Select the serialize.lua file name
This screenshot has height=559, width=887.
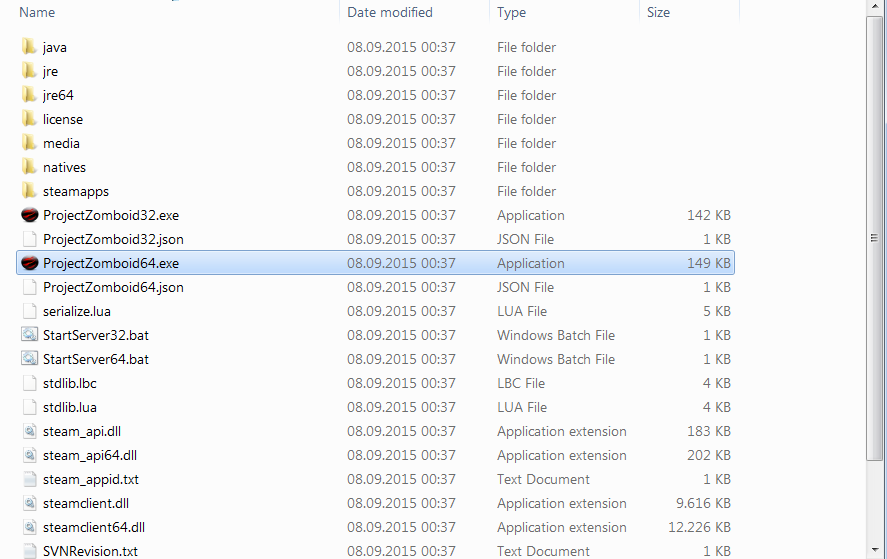[77, 311]
